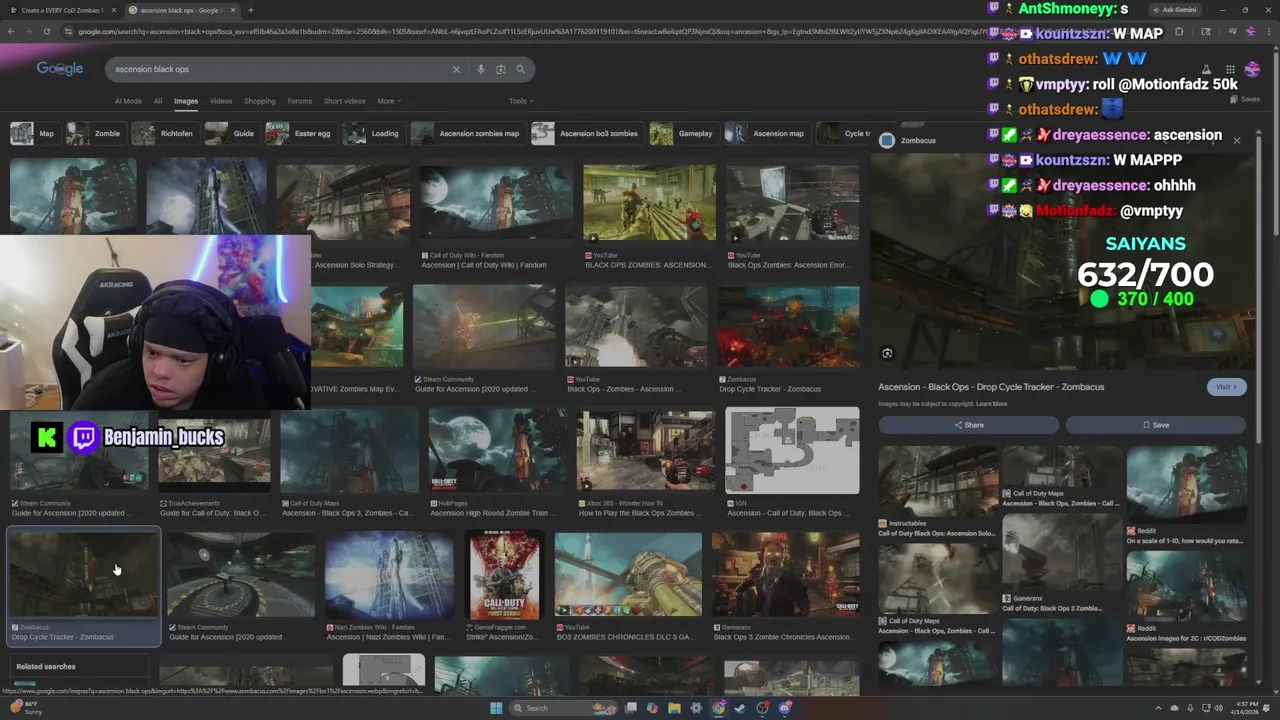
Task: Switch to the All results tab
Action: pos(158,101)
